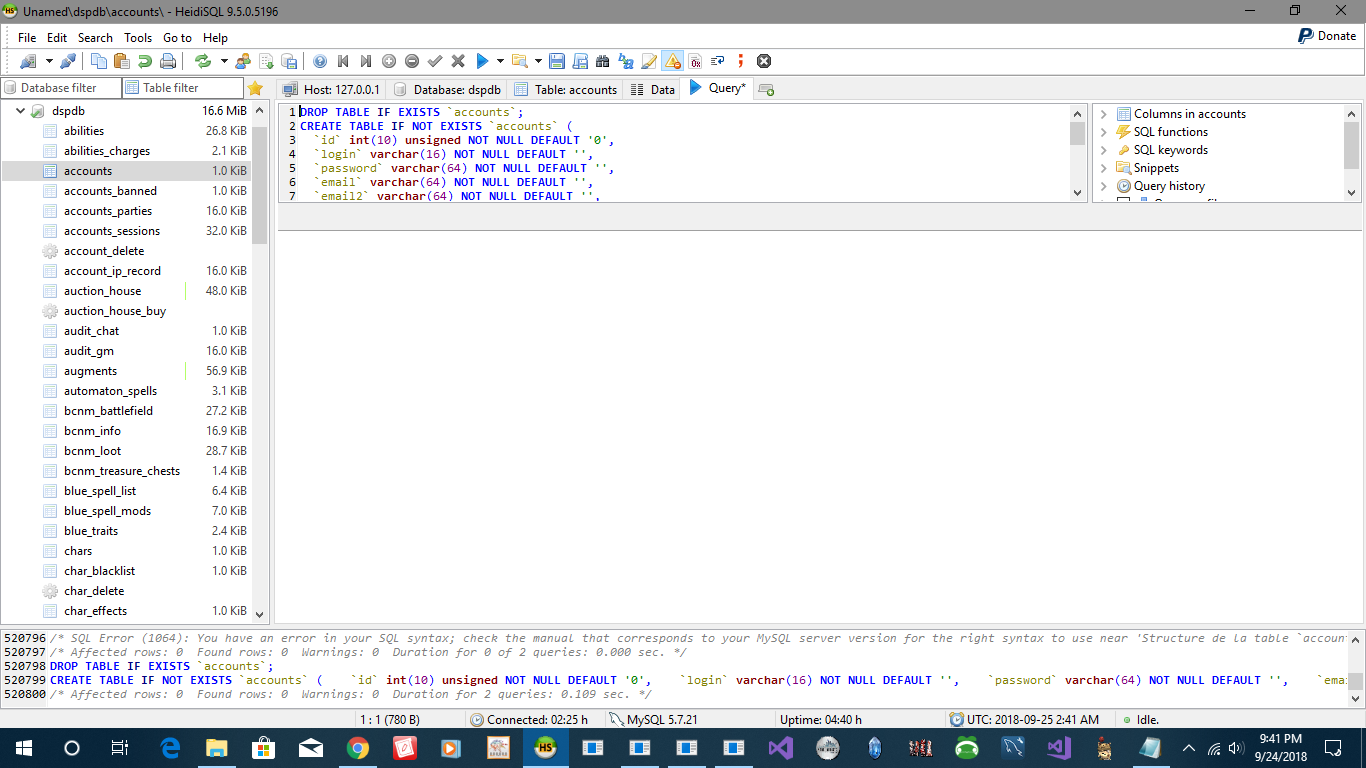This screenshot has height=768, width=1366.
Task: Open a new query tab with plus icon
Action: tap(767, 89)
